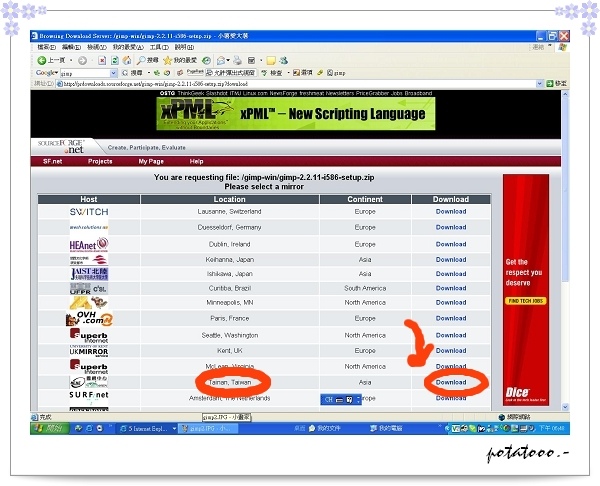Download from the Tainan, Taiwan mirror
Image resolution: width=600 pixels, height=486 pixels.
click(x=451, y=382)
